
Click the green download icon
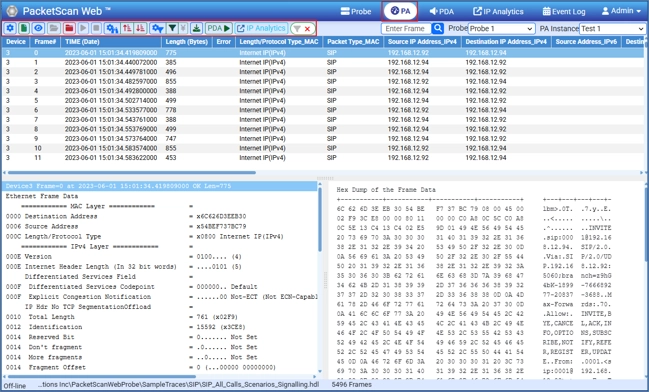click(197, 28)
